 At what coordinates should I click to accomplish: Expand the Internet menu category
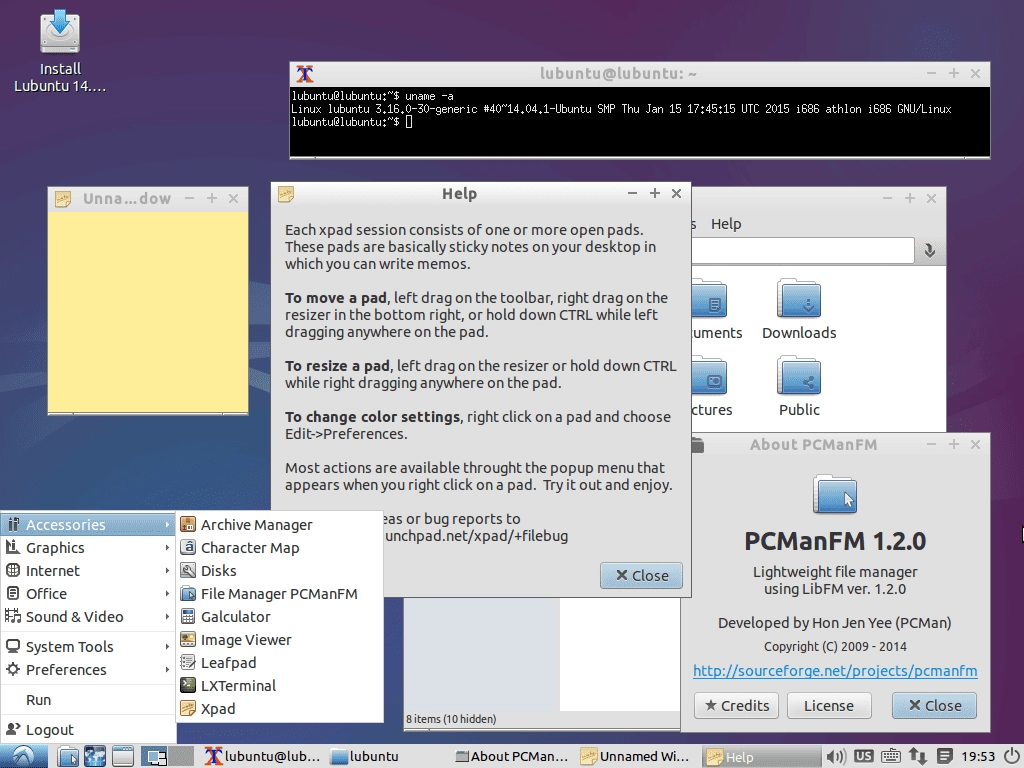89,570
